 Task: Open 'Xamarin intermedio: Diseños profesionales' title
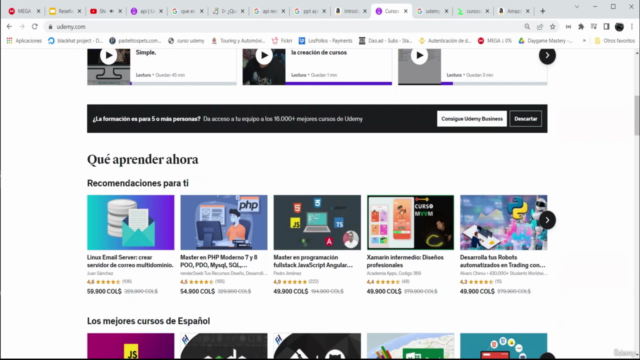pyautogui.click(x=405, y=261)
